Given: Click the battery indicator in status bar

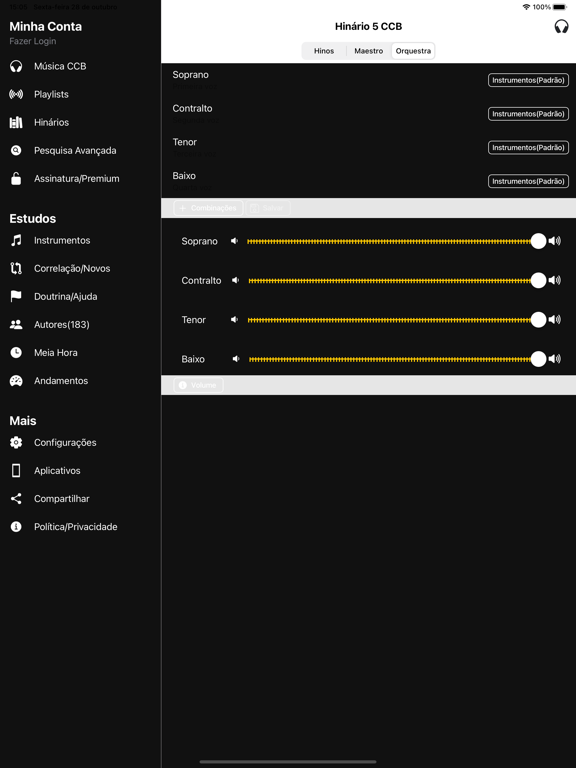Looking at the screenshot, I should pyautogui.click(x=560, y=7).
